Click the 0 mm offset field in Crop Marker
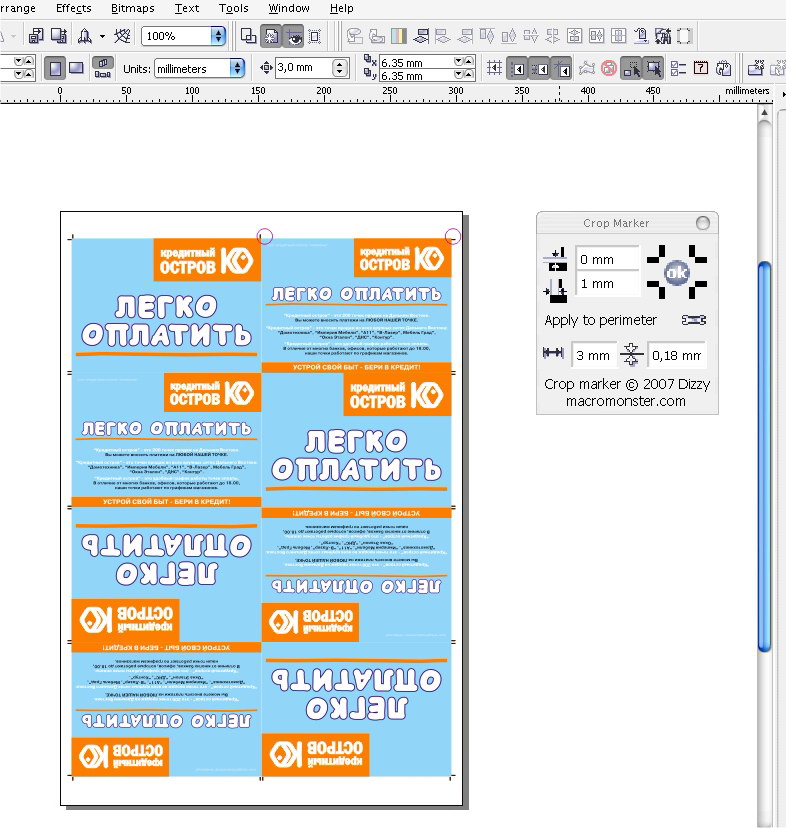The width and height of the screenshot is (786, 828). click(607, 259)
